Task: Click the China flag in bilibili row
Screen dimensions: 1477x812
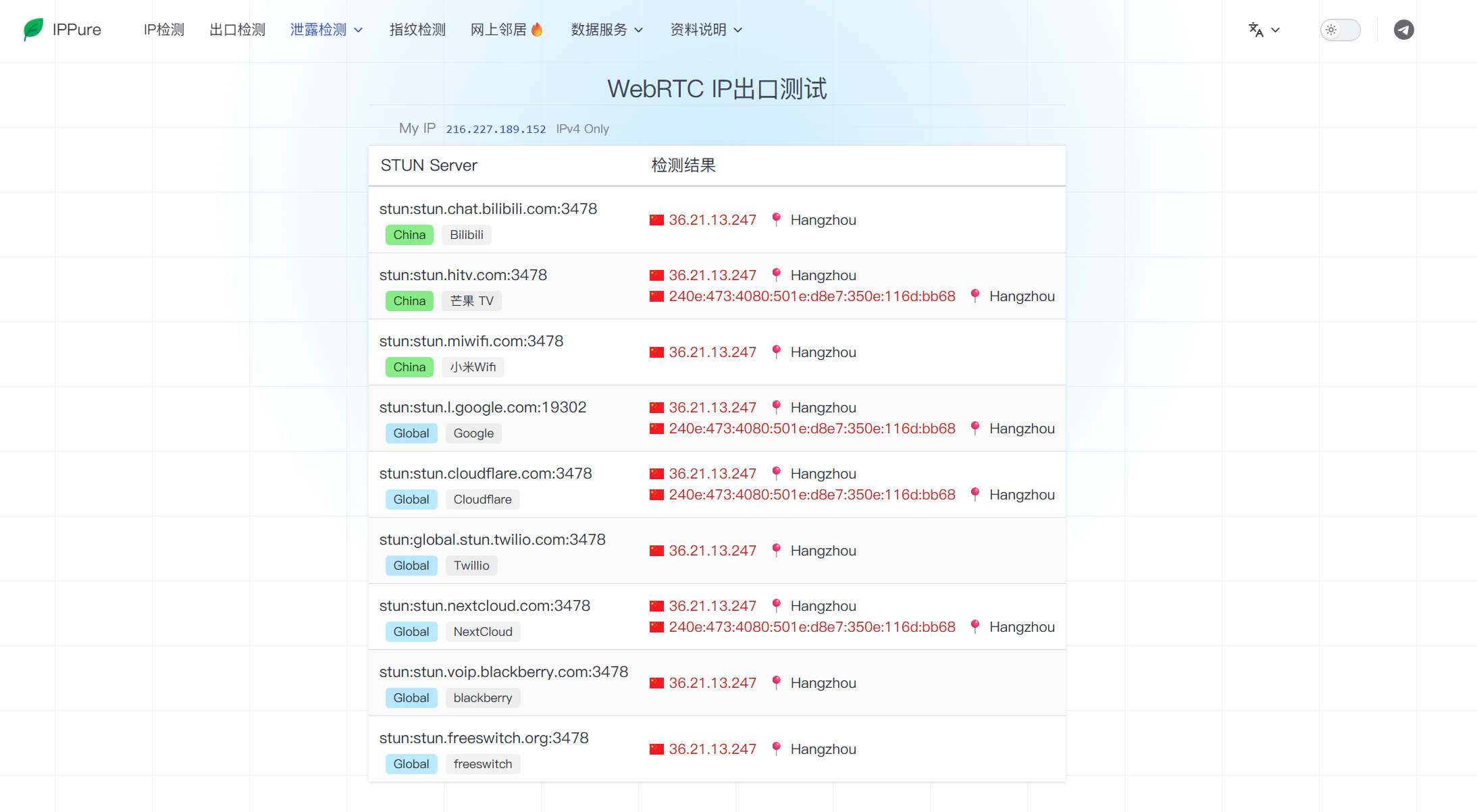Action: 656,220
